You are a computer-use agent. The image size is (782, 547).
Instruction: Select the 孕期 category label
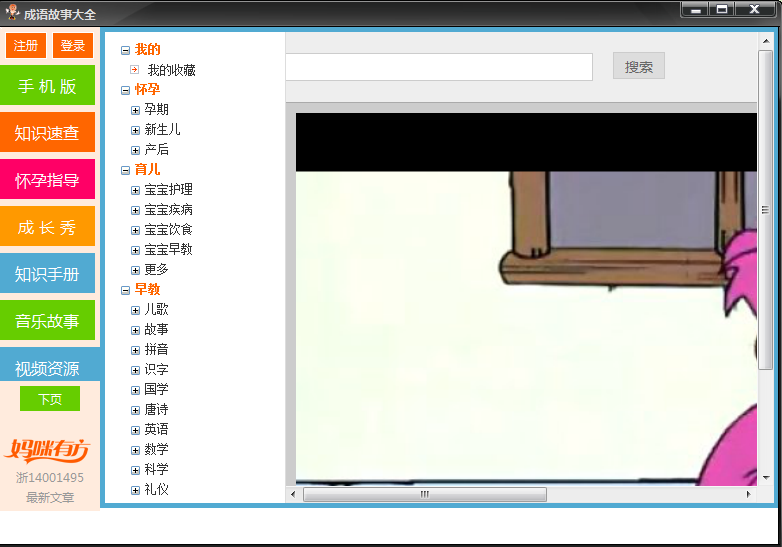point(157,110)
